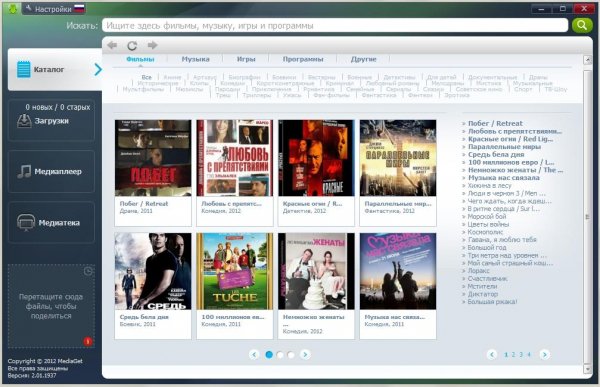
Task: Go to list page 2
Action: coord(514,355)
